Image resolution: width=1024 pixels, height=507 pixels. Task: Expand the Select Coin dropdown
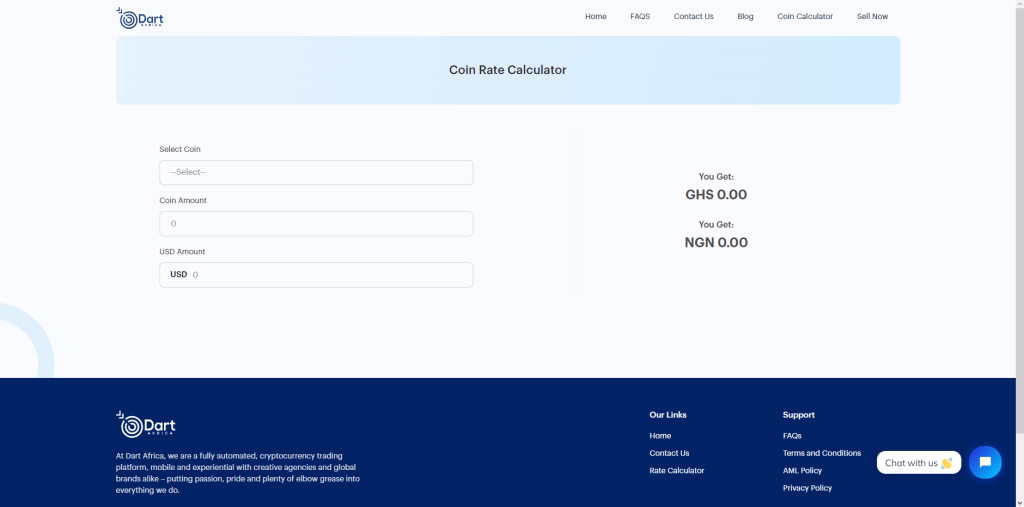[x=316, y=172]
